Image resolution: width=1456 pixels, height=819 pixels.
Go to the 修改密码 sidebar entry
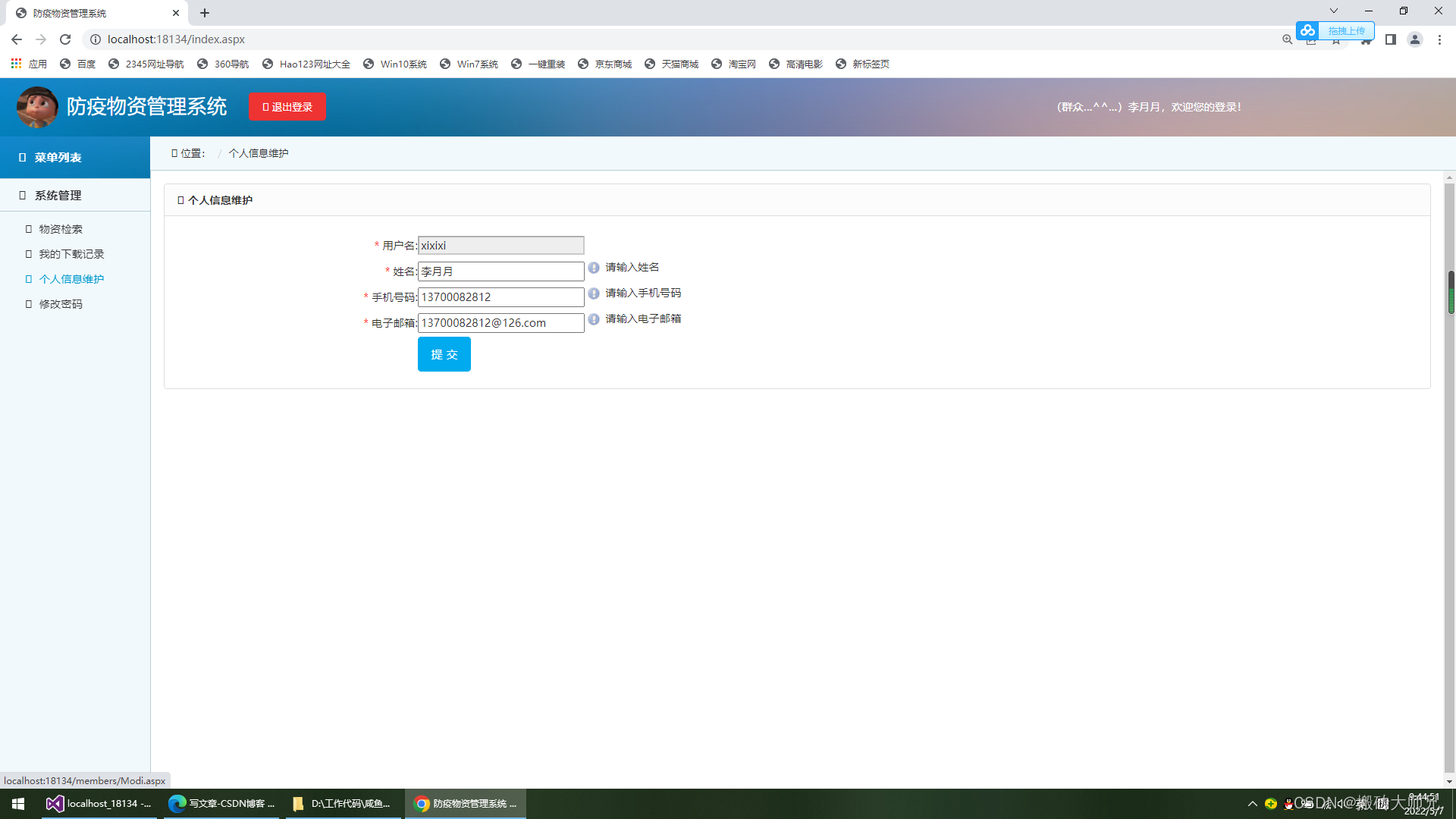61,304
